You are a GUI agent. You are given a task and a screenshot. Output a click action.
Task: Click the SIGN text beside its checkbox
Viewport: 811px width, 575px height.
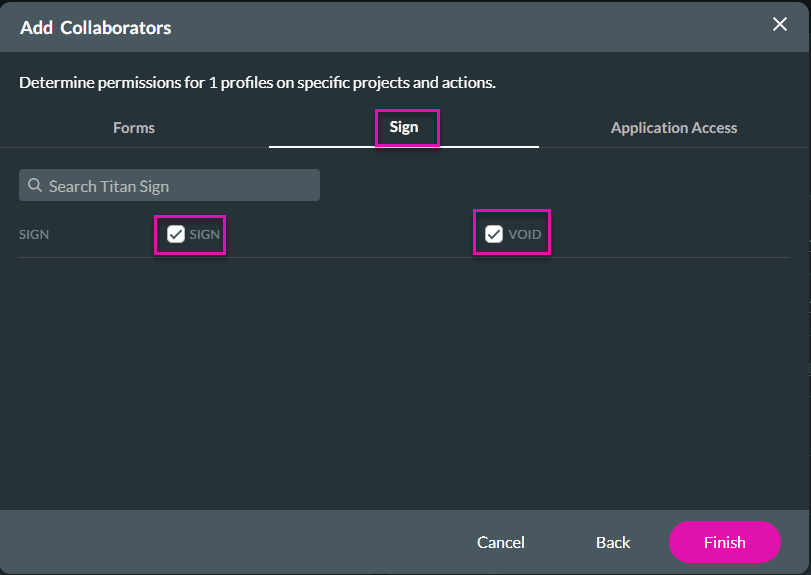click(205, 235)
